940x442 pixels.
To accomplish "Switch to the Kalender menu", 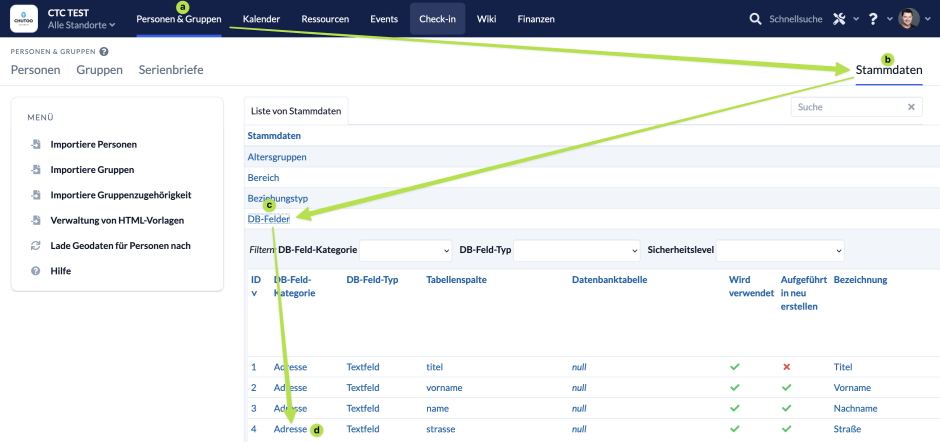I will (x=261, y=19).
